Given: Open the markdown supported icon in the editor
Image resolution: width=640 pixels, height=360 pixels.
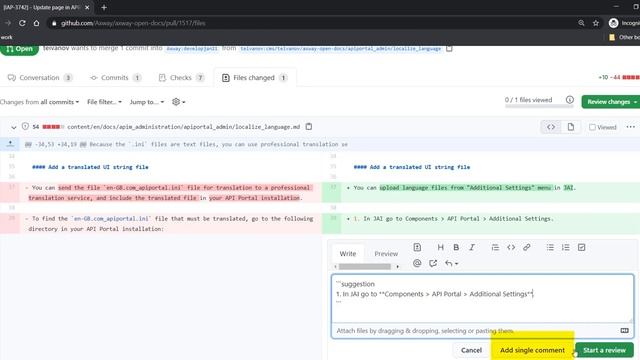Looking at the screenshot, I should click(x=624, y=330).
